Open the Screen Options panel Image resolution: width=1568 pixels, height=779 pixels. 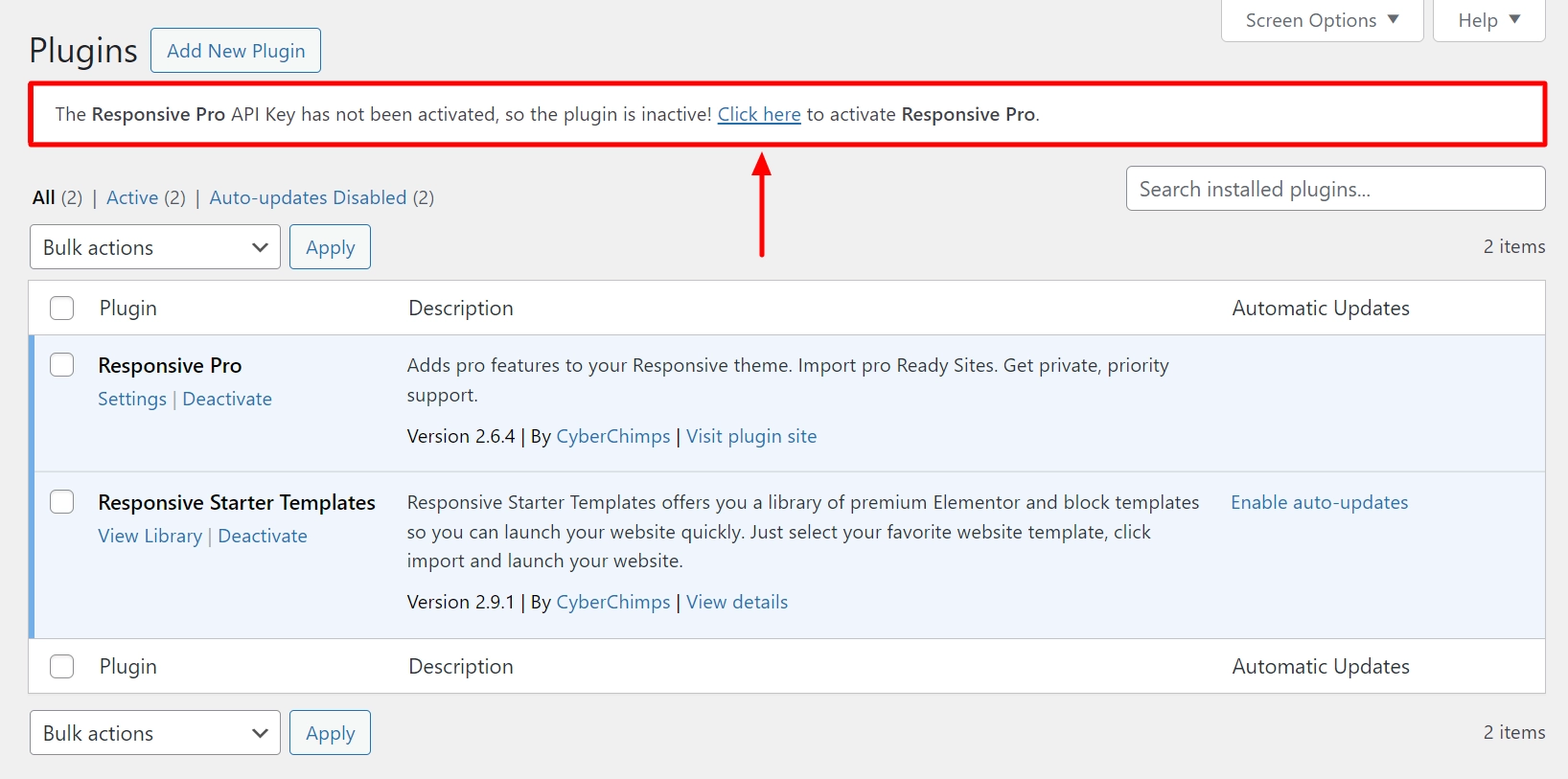[x=1322, y=20]
